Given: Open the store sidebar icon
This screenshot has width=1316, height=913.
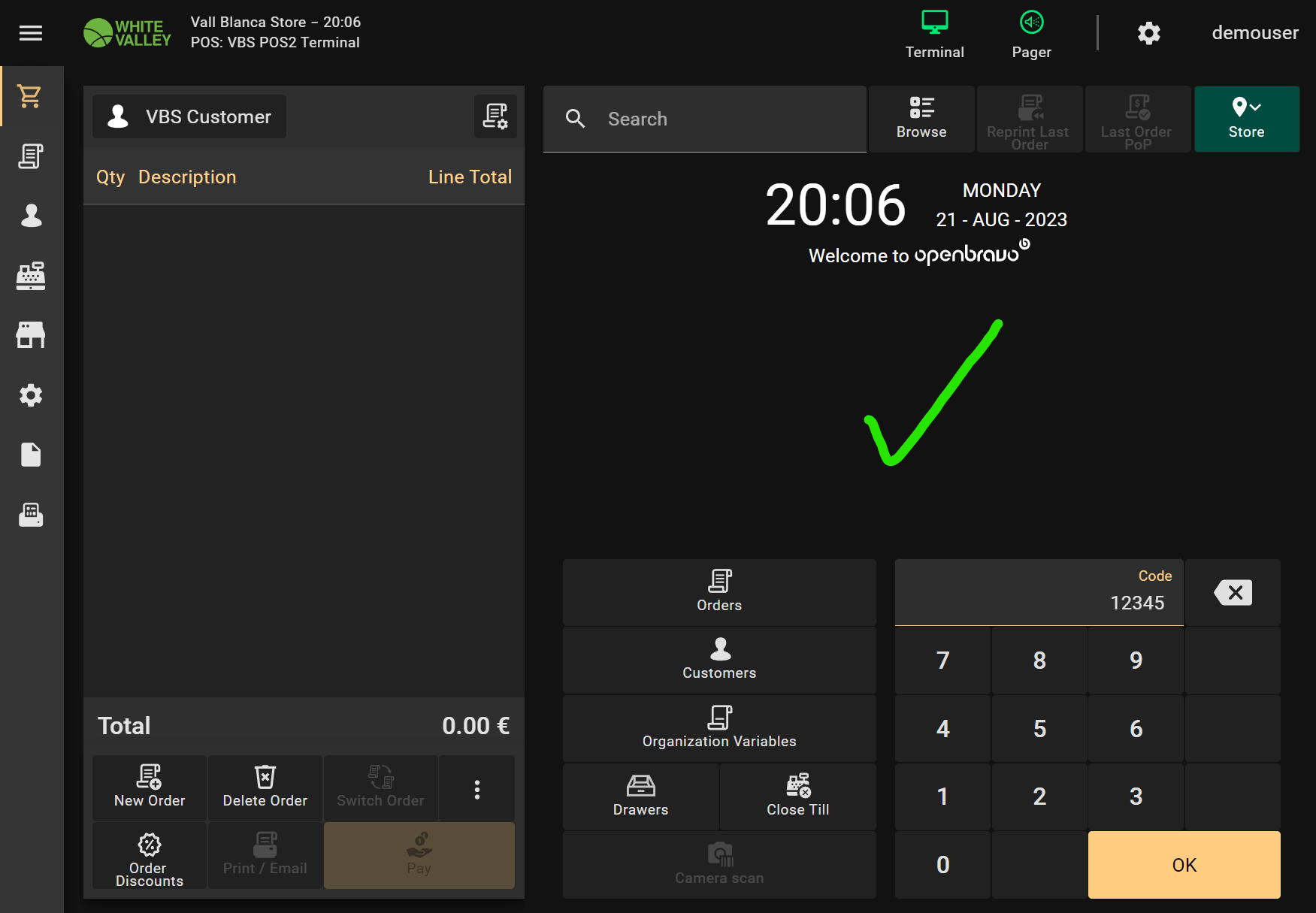Looking at the screenshot, I should pos(31,335).
